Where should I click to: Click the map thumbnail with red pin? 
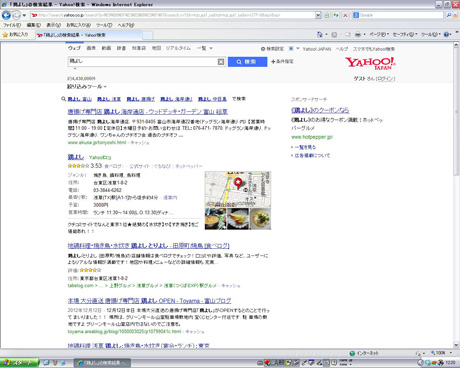tap(238, 189)
